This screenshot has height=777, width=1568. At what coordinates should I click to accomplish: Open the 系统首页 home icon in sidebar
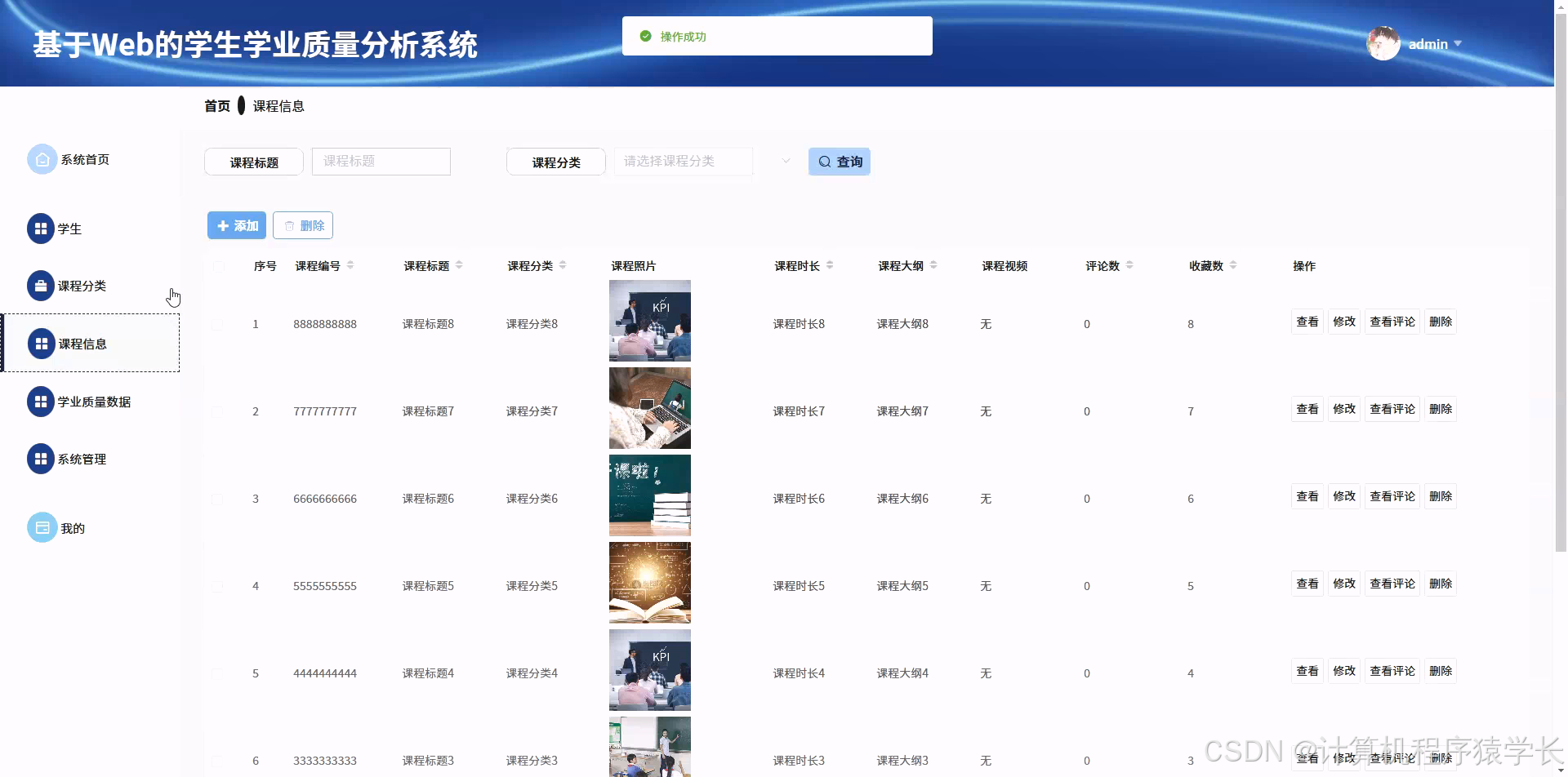click(42, 159)
